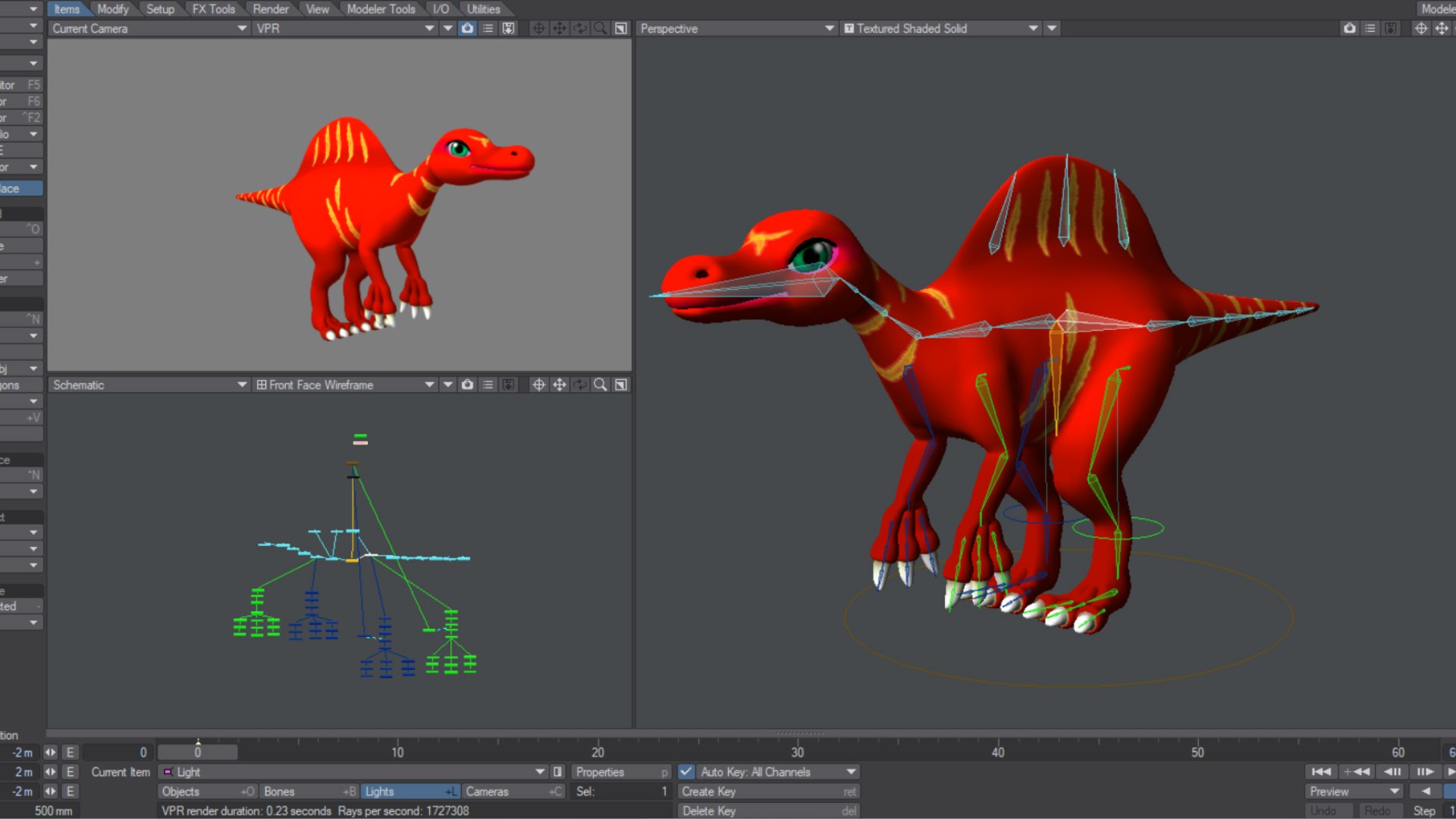Image resolution: width=1456 pixels, height=819 pixels.
Task: Switch to Modeler Tools tab
Action: (x=381, y=9)
